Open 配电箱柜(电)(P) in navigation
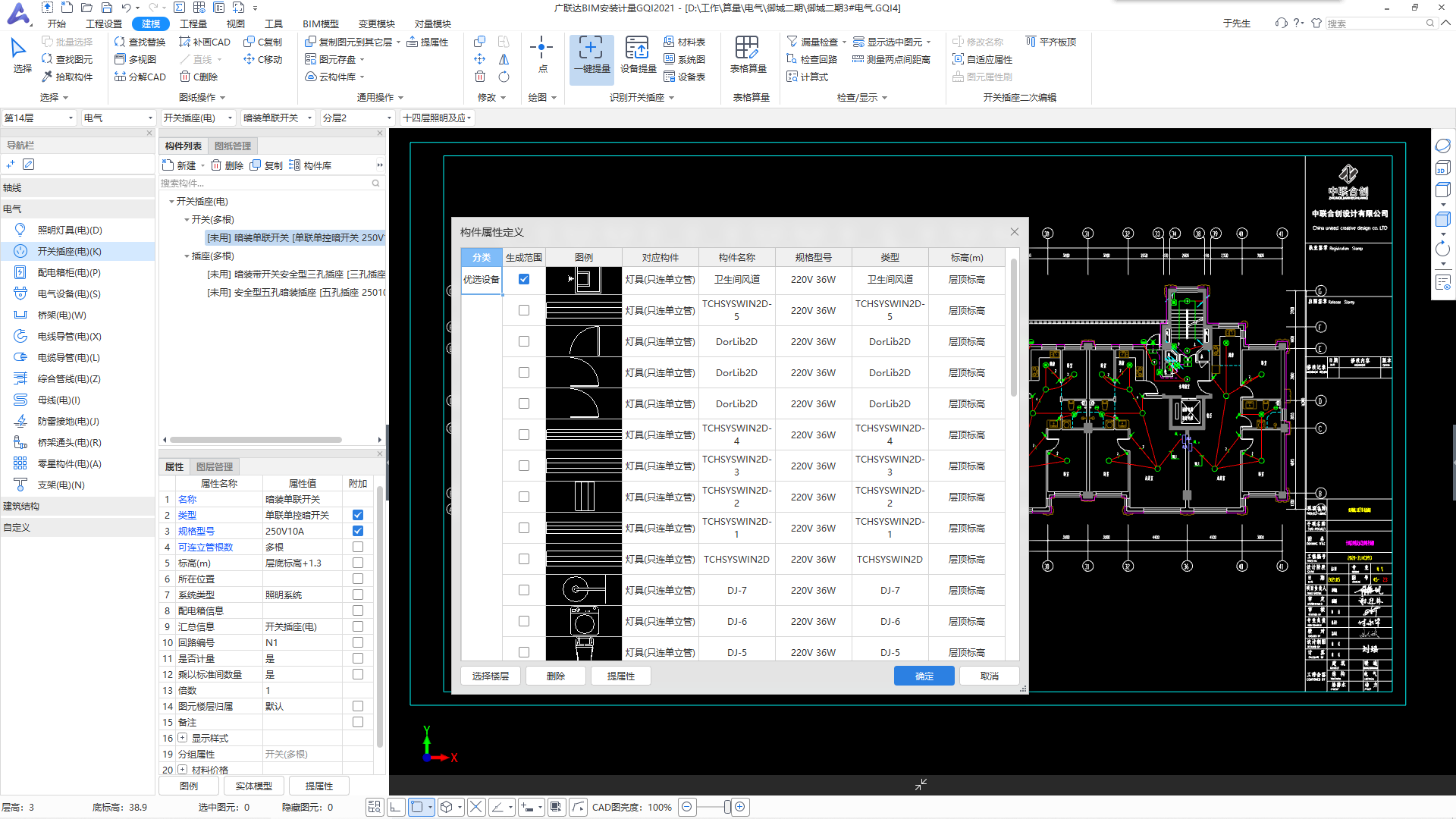The width and height of the screenshot is (1456, 819). [x=69, y=272]
